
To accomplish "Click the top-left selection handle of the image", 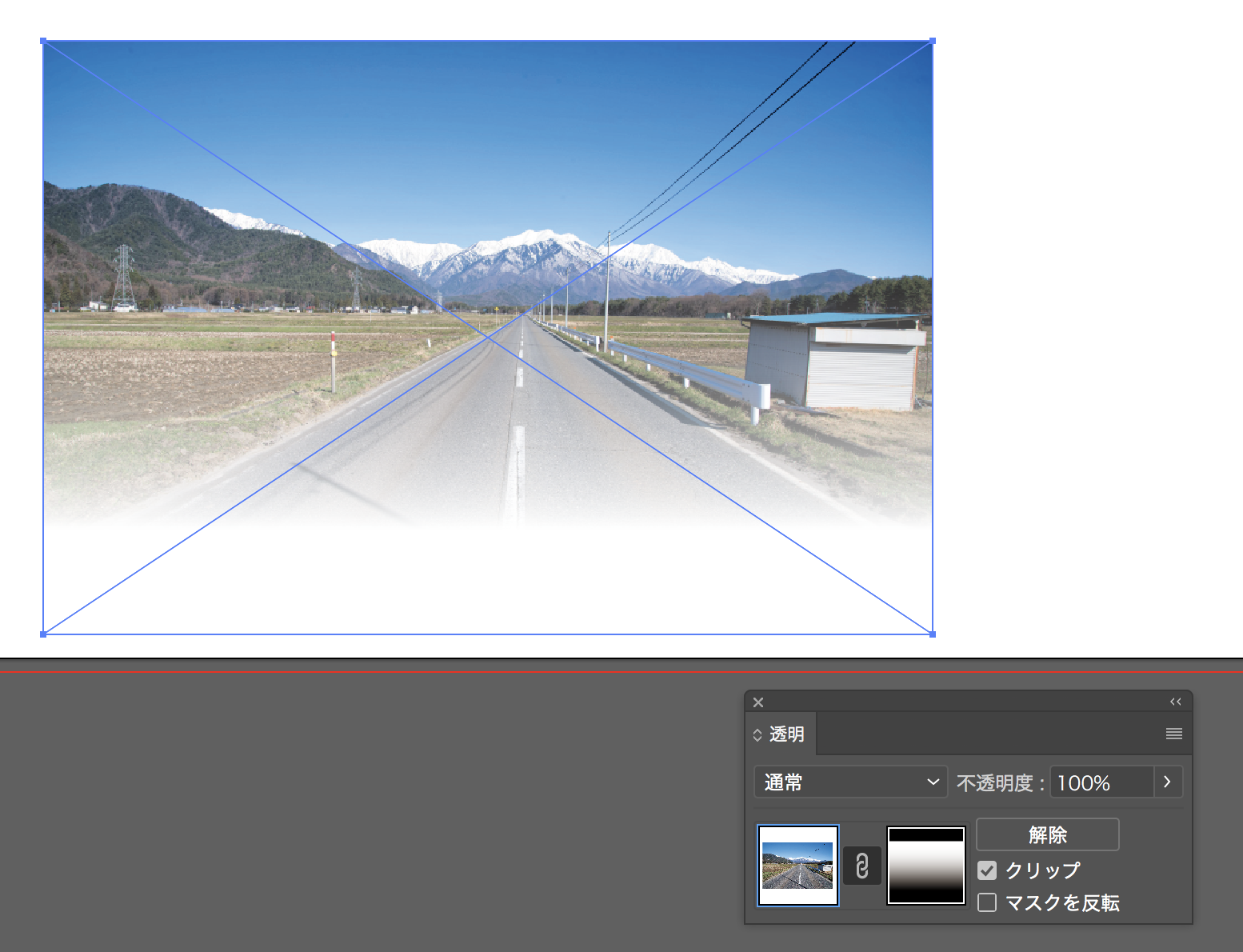I will [43, 41].
